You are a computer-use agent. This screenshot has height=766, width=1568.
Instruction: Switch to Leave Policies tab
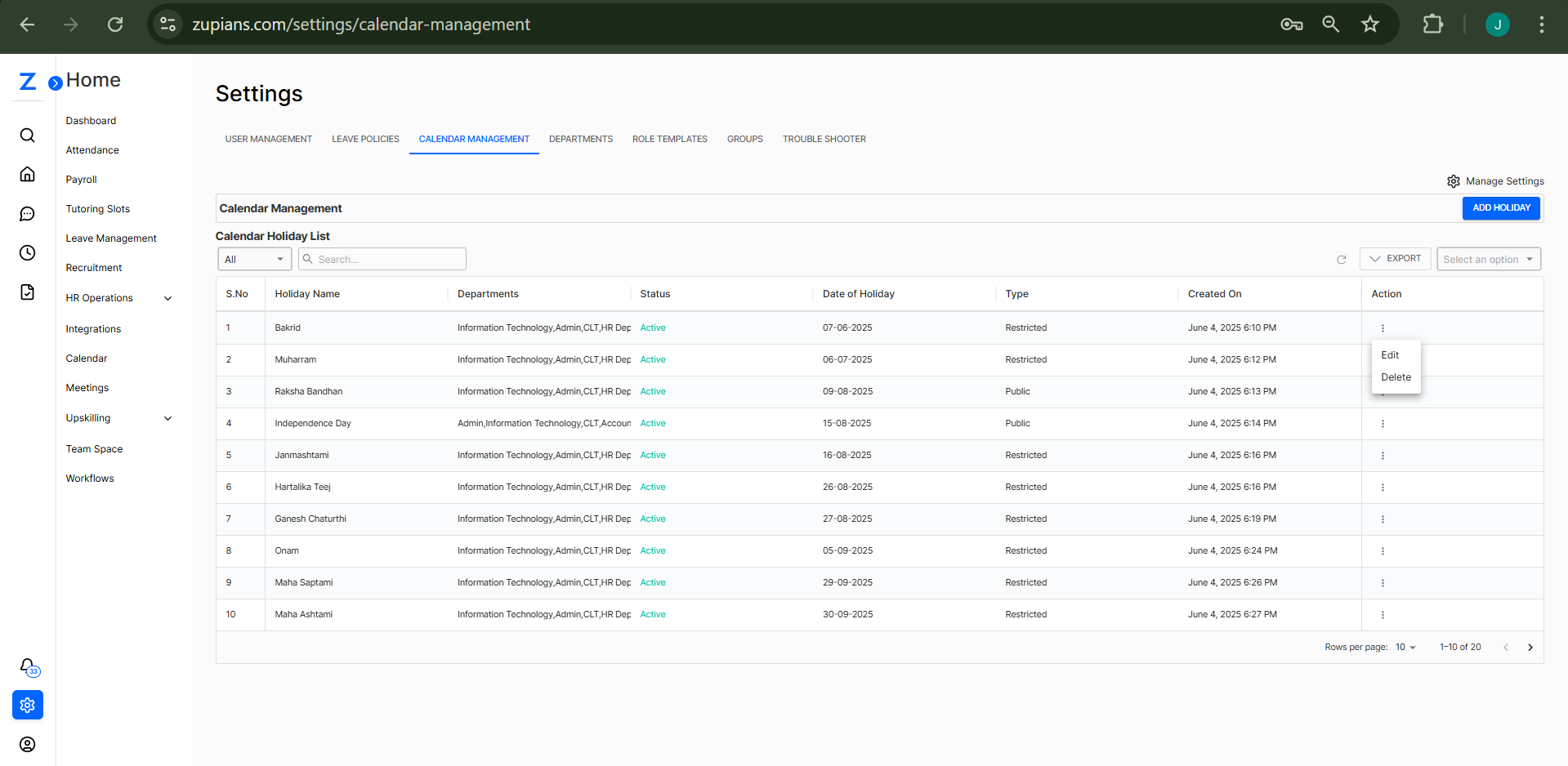pos(365,140)
